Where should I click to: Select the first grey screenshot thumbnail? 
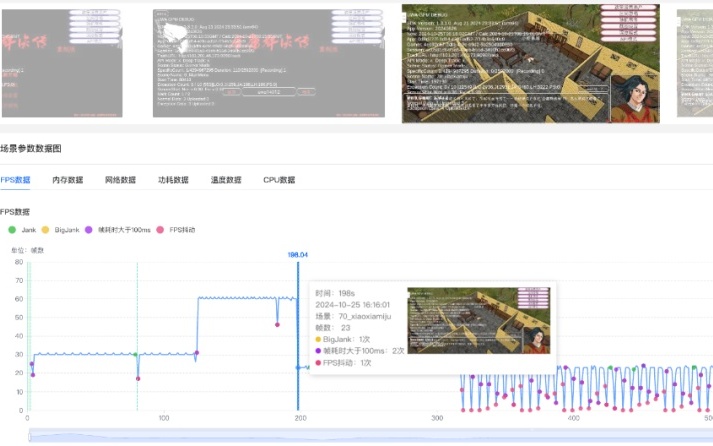pyautogui.click(x=62, y=63)
